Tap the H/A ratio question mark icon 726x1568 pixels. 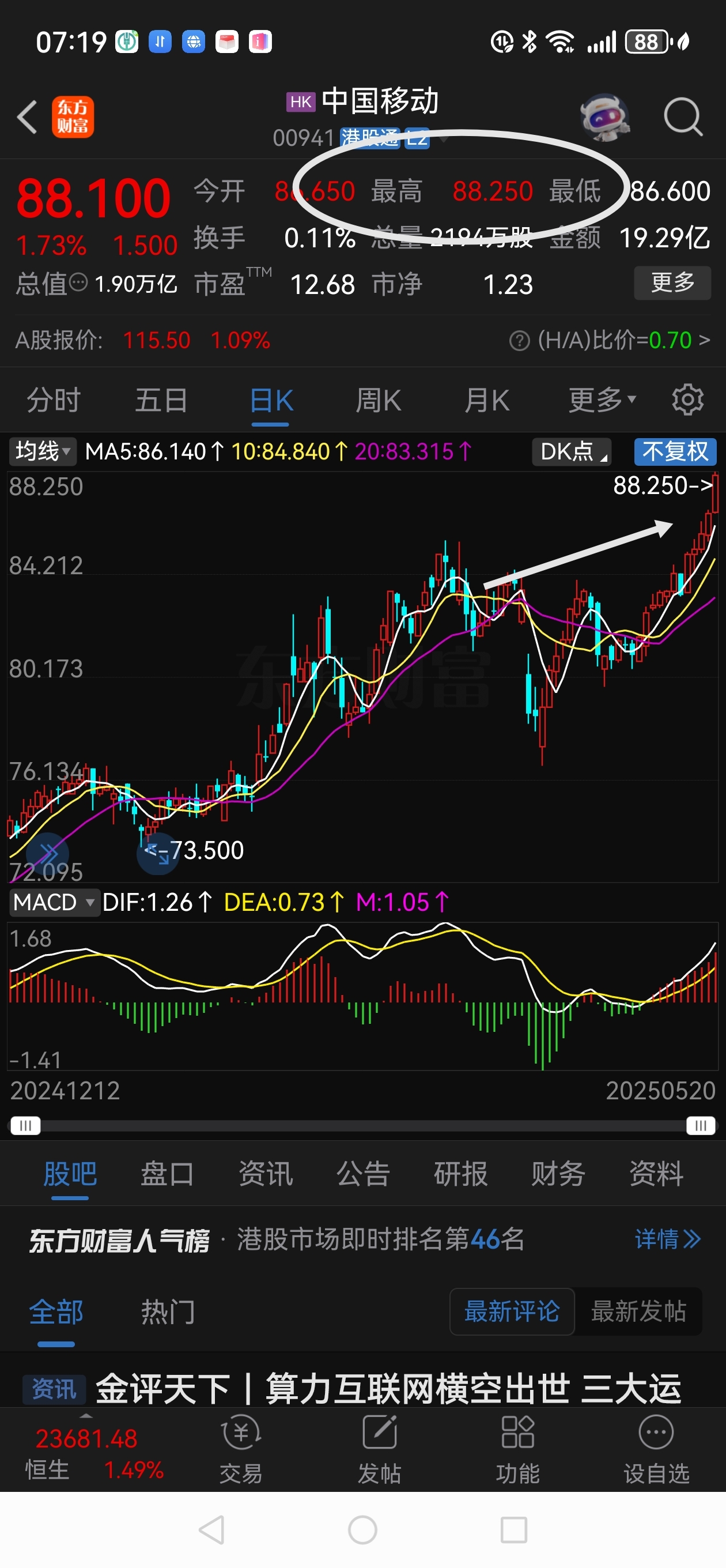coord(519,341)
